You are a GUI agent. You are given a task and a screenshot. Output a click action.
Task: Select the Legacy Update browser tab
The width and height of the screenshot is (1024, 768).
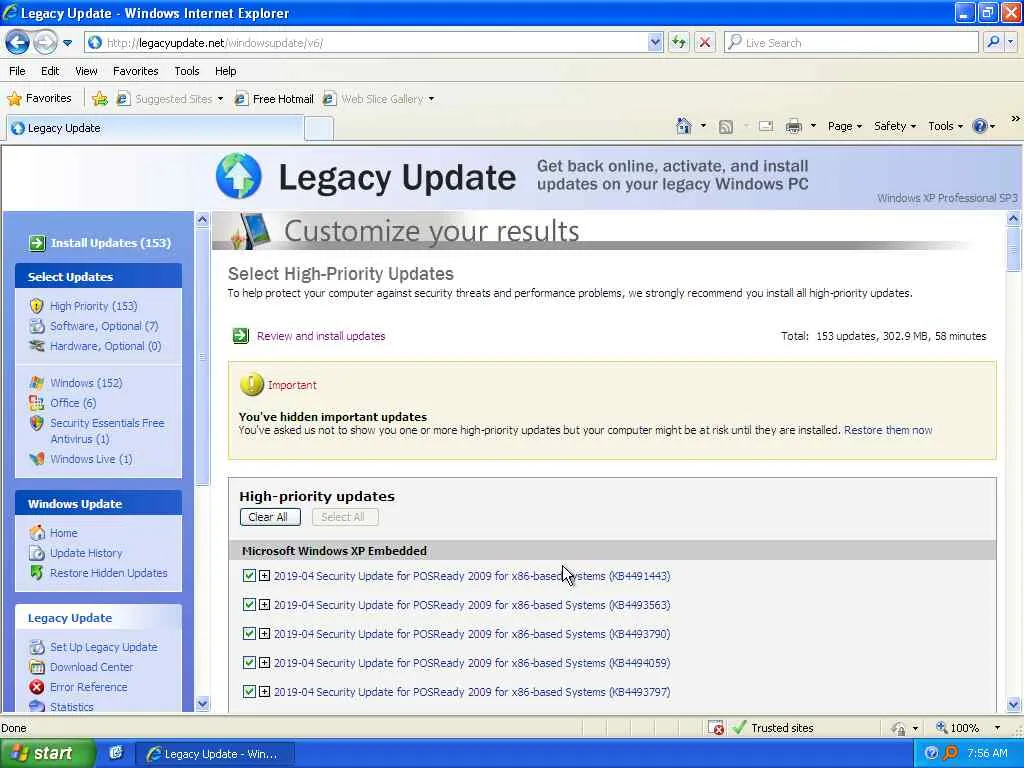point(155,128)
